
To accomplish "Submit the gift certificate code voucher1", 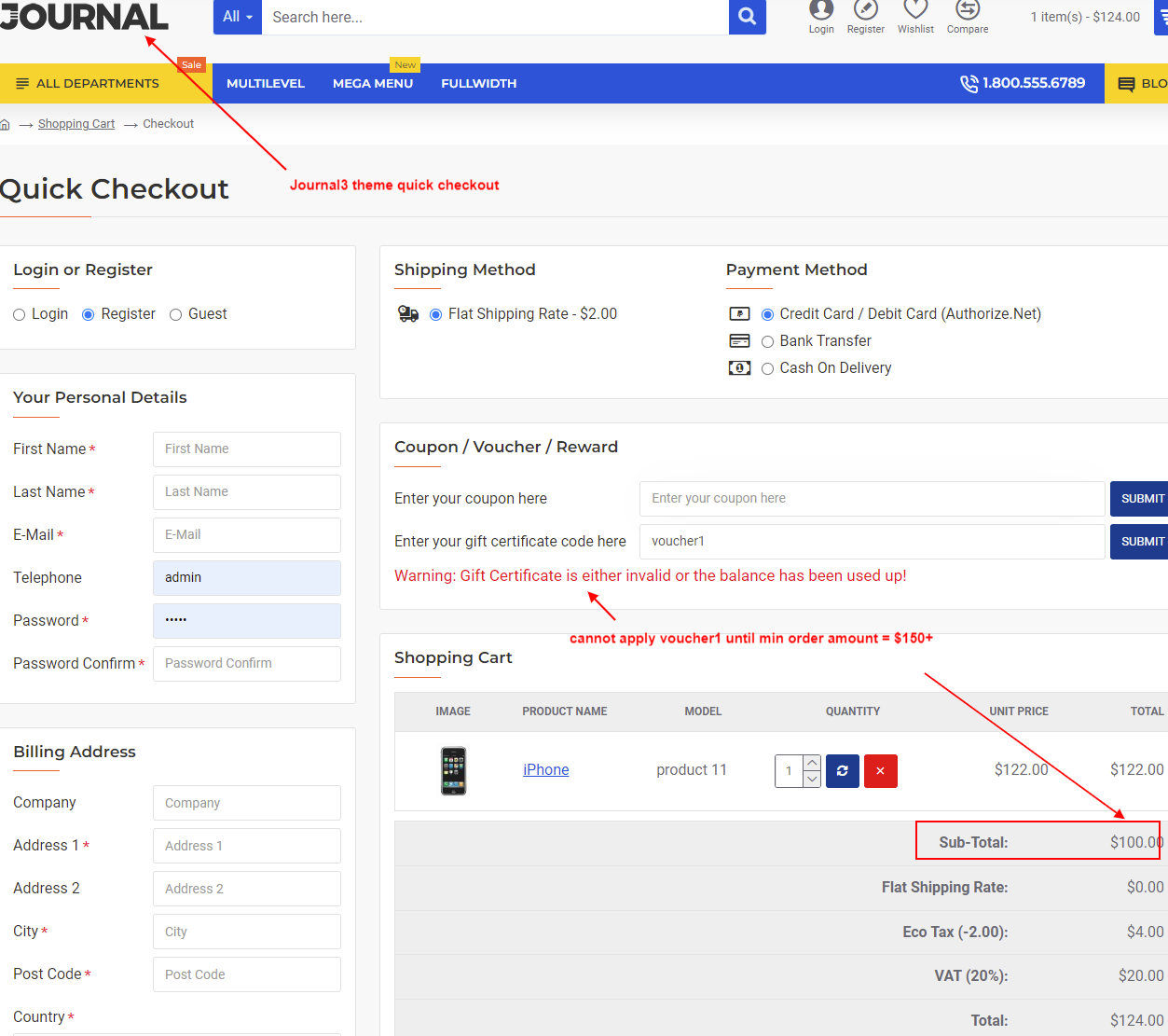I will [1144, 541].
